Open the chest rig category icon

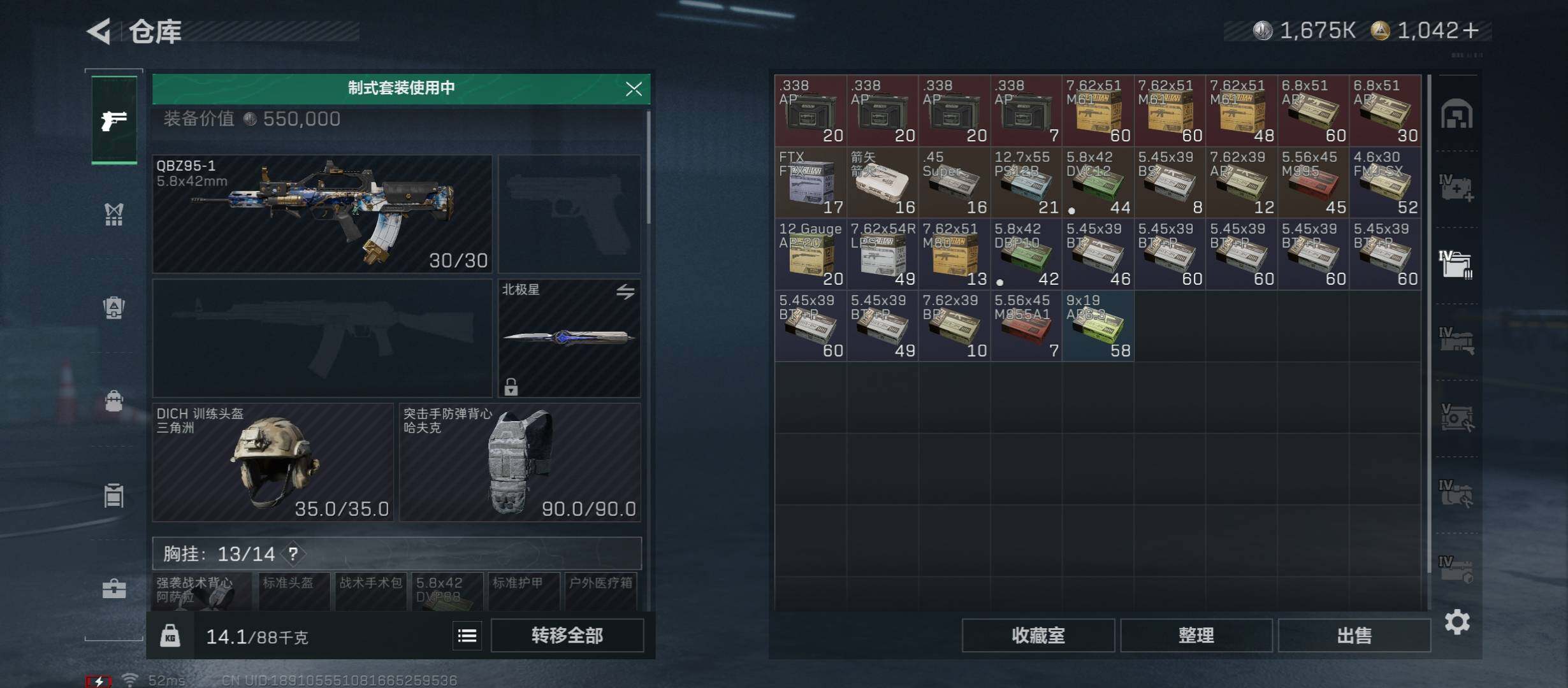[x=114, y=214]
